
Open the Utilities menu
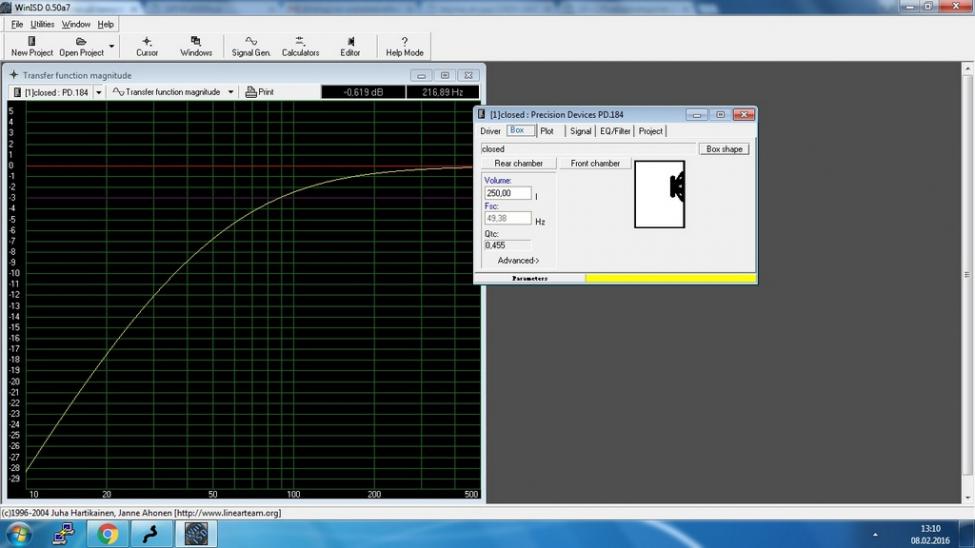click(x=42, y=24)
